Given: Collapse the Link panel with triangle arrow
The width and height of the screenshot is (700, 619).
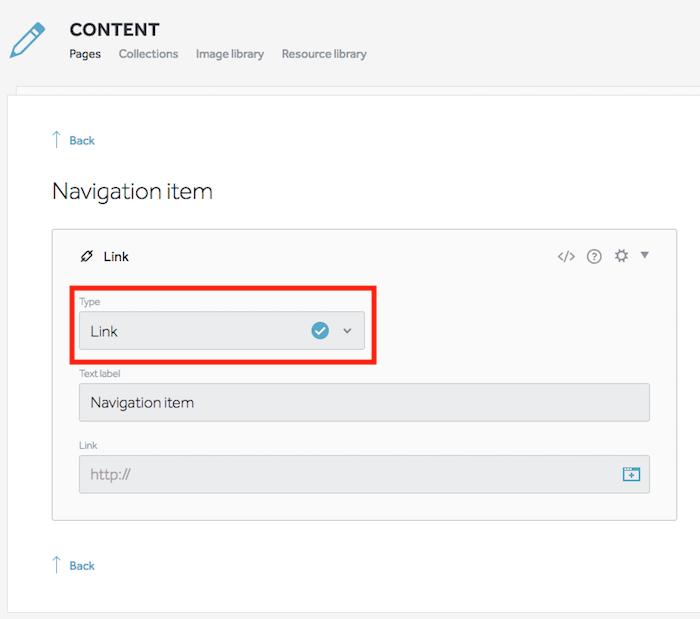Looking at the screenshot, I should (x=644, y=255).
